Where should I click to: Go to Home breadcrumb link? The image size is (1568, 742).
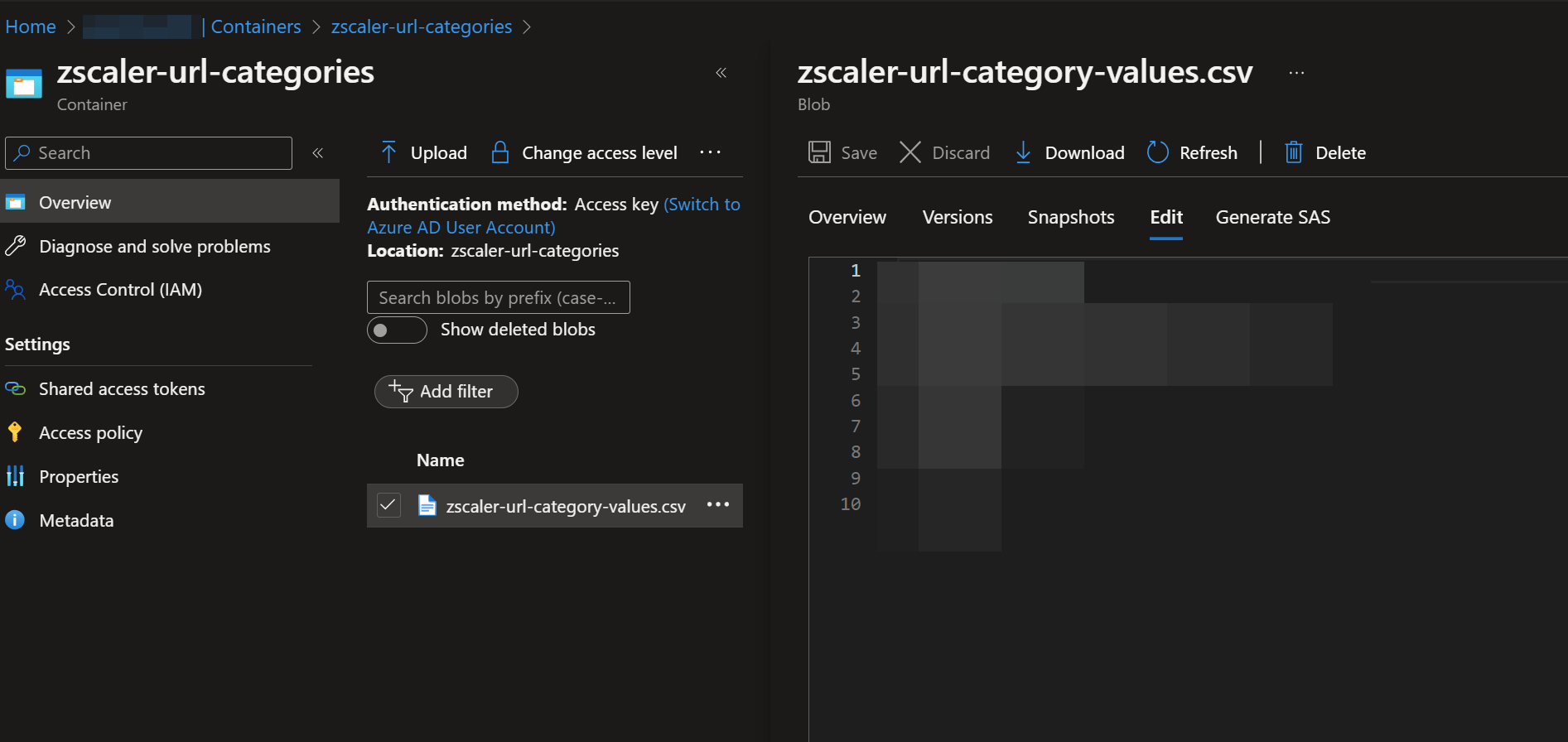(x=31, y=26)
